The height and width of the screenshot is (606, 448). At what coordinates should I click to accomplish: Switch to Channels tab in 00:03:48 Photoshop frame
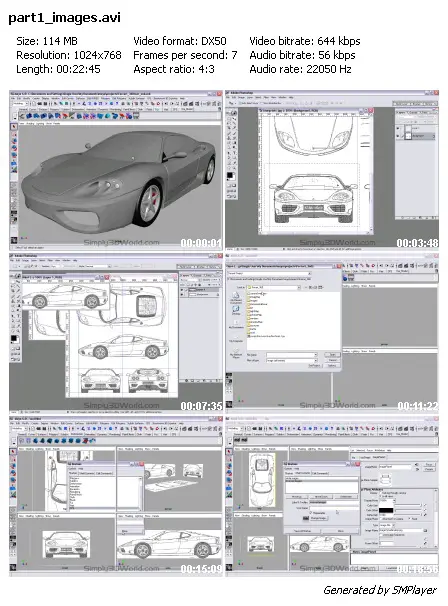pyautogui.click(x=413, y=112)
